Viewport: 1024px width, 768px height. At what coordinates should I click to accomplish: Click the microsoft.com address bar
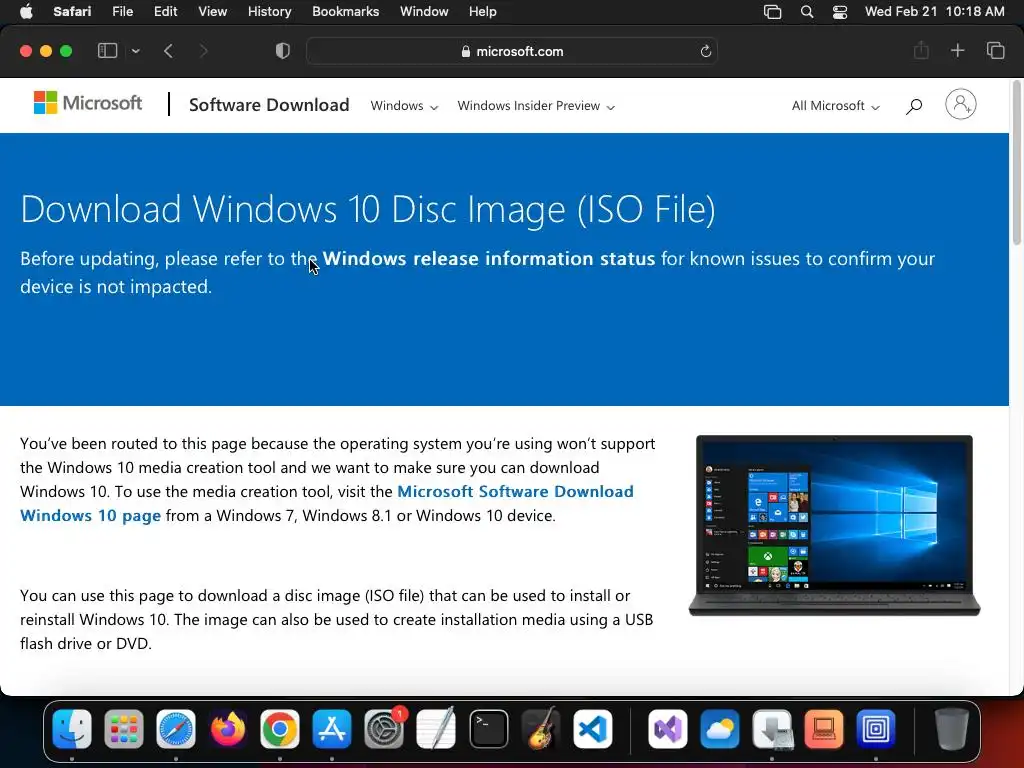click(512, 51)
